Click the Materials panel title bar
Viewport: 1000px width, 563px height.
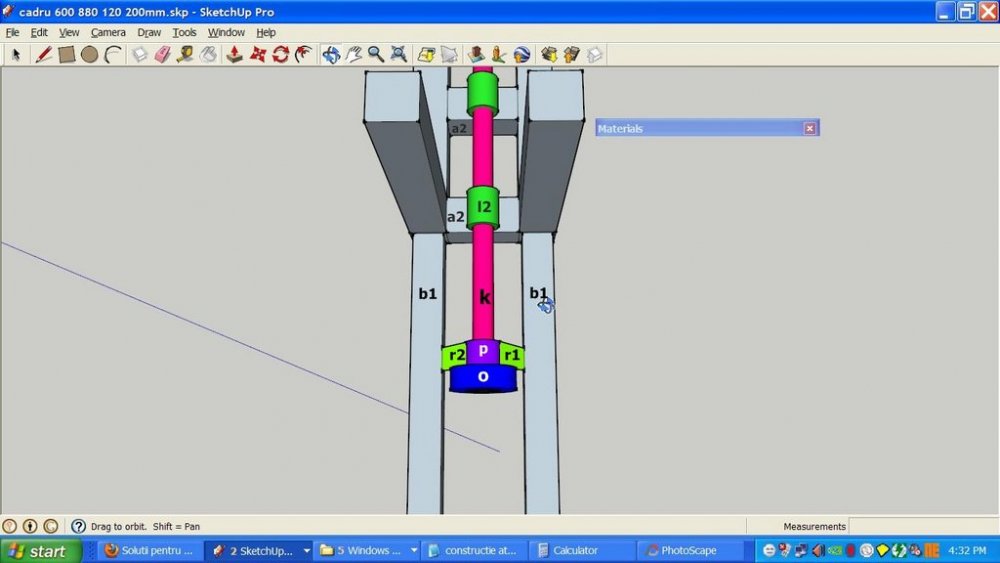click(707, 128)
